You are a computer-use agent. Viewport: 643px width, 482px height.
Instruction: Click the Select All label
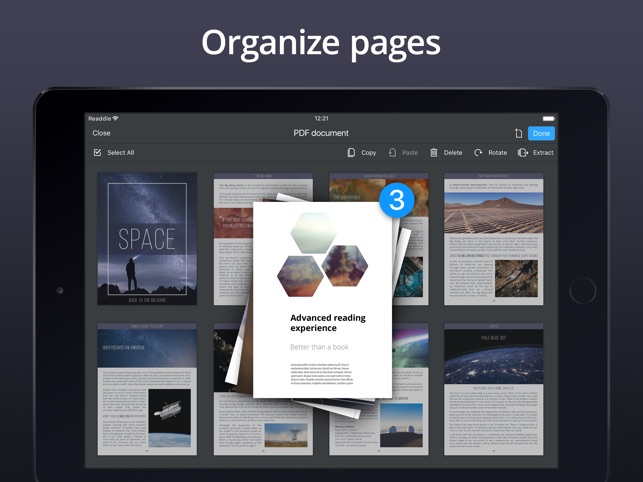pos(121,153)
